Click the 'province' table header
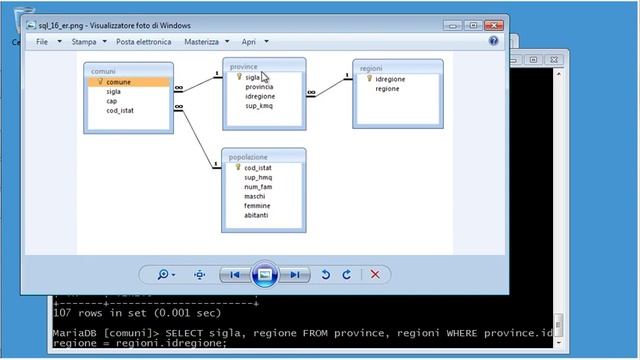 [244, 67]
